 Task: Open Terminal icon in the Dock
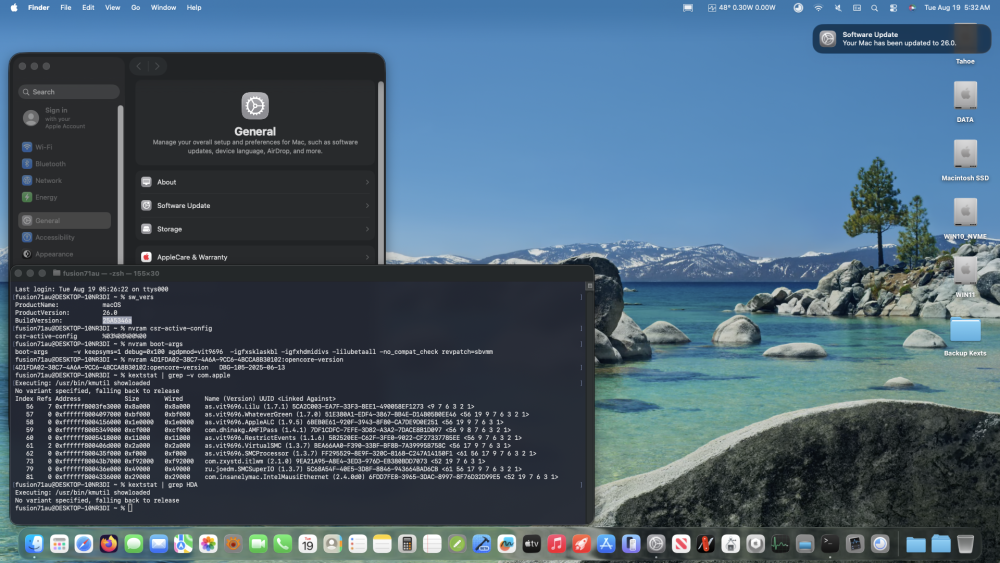(x=830, y=544)
